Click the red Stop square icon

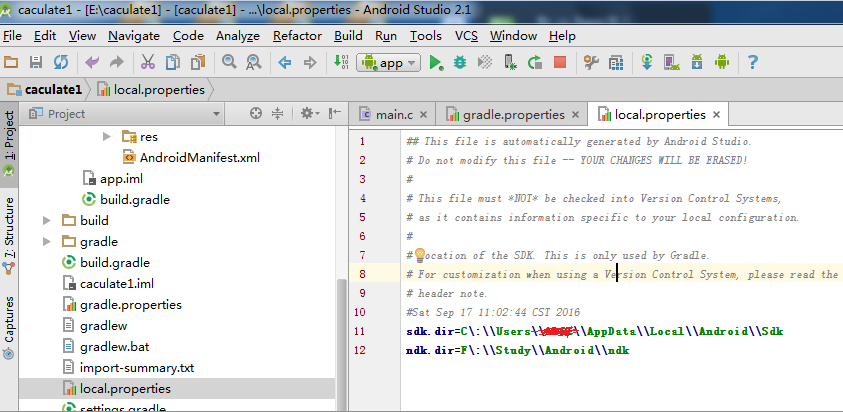(560, 62)
